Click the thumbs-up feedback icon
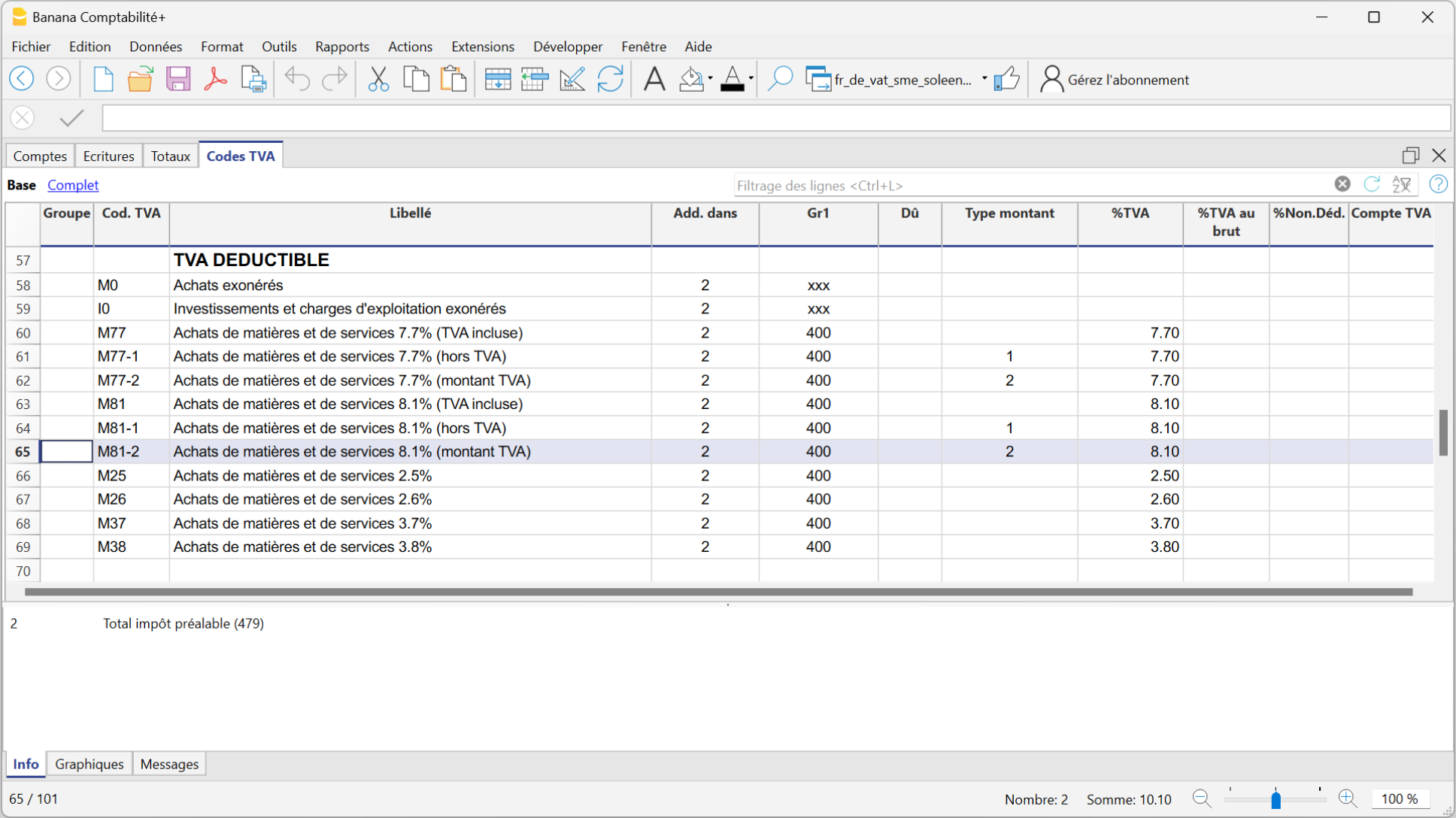 coord(1006,79)
